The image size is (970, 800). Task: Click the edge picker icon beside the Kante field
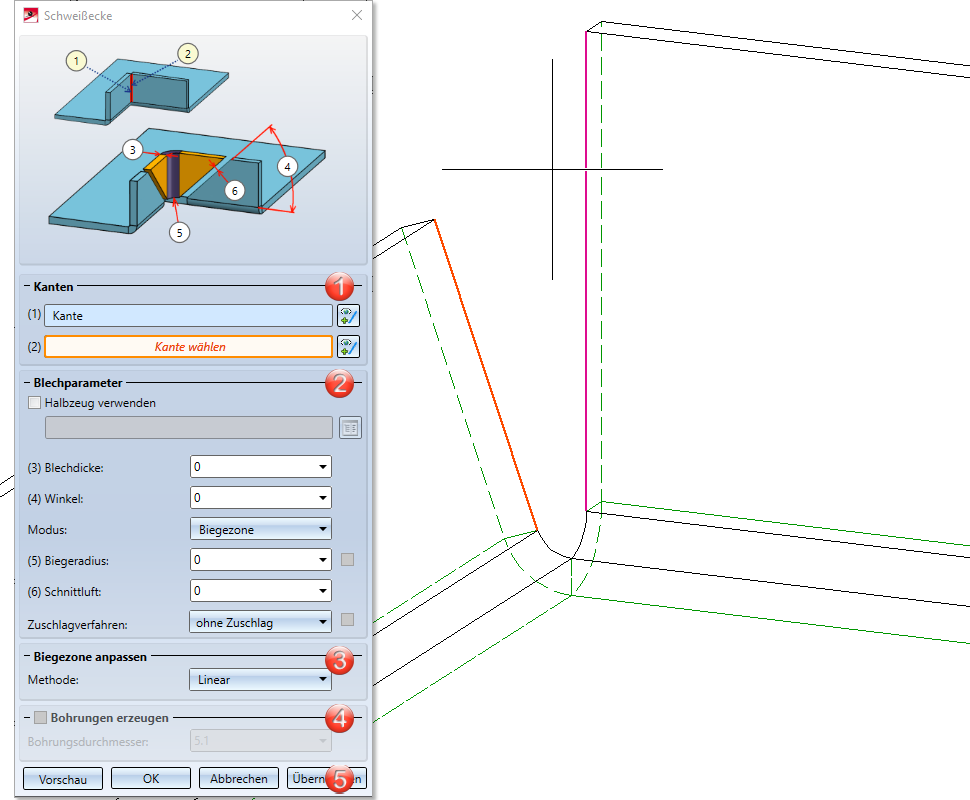click(348, 316)
